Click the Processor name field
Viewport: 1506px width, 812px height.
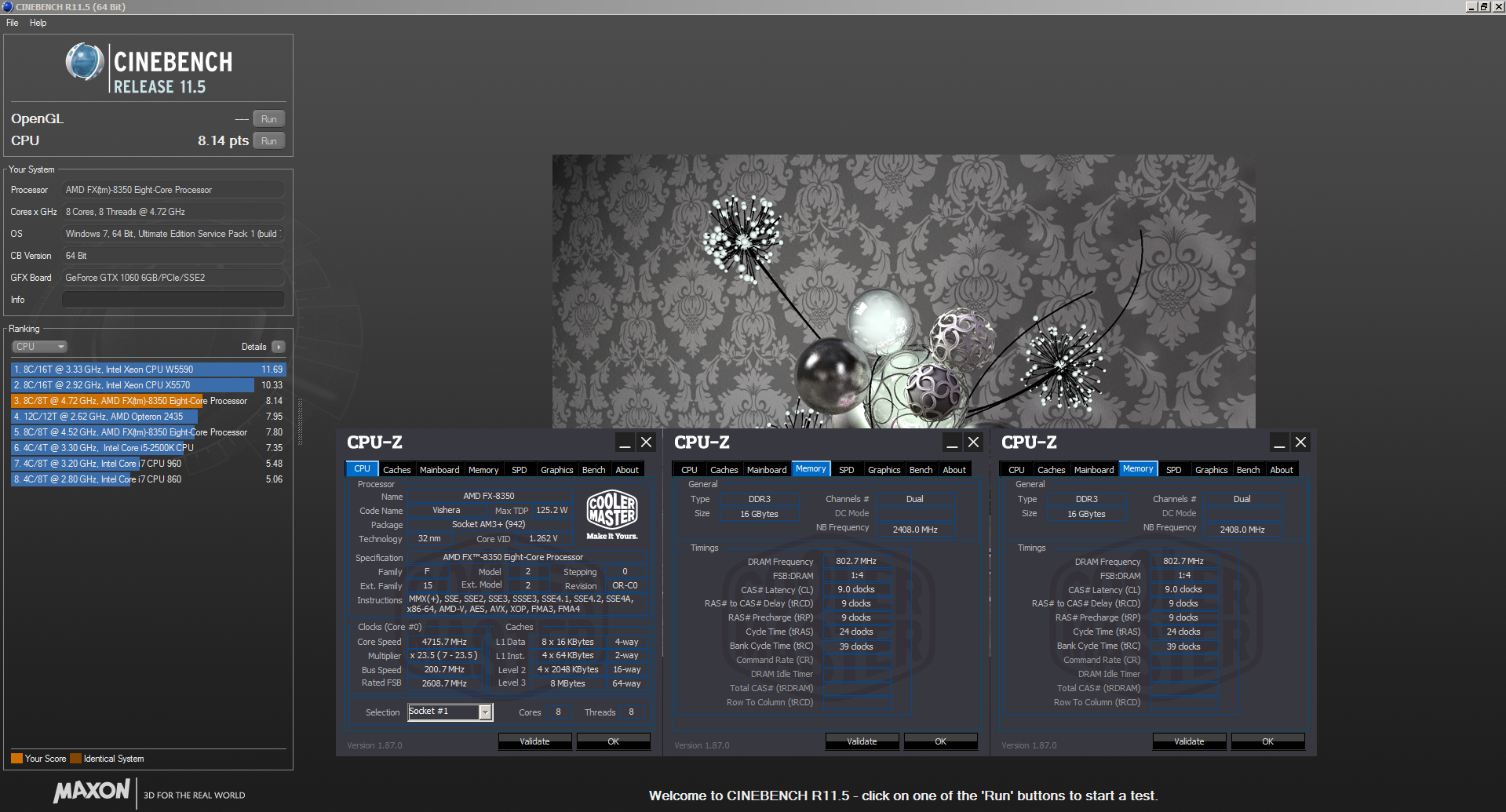click(173, 190)
